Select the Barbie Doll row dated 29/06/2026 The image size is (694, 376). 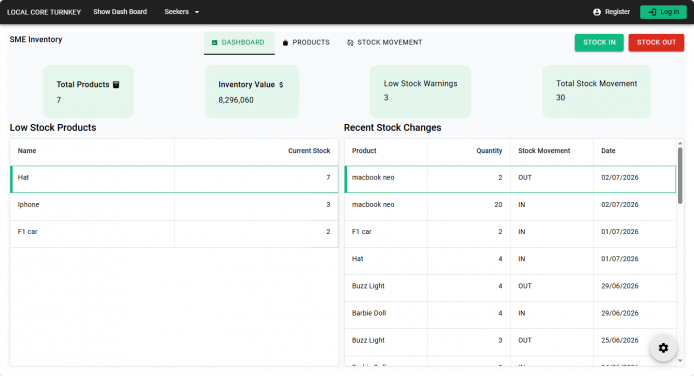[x=510, y=315]
